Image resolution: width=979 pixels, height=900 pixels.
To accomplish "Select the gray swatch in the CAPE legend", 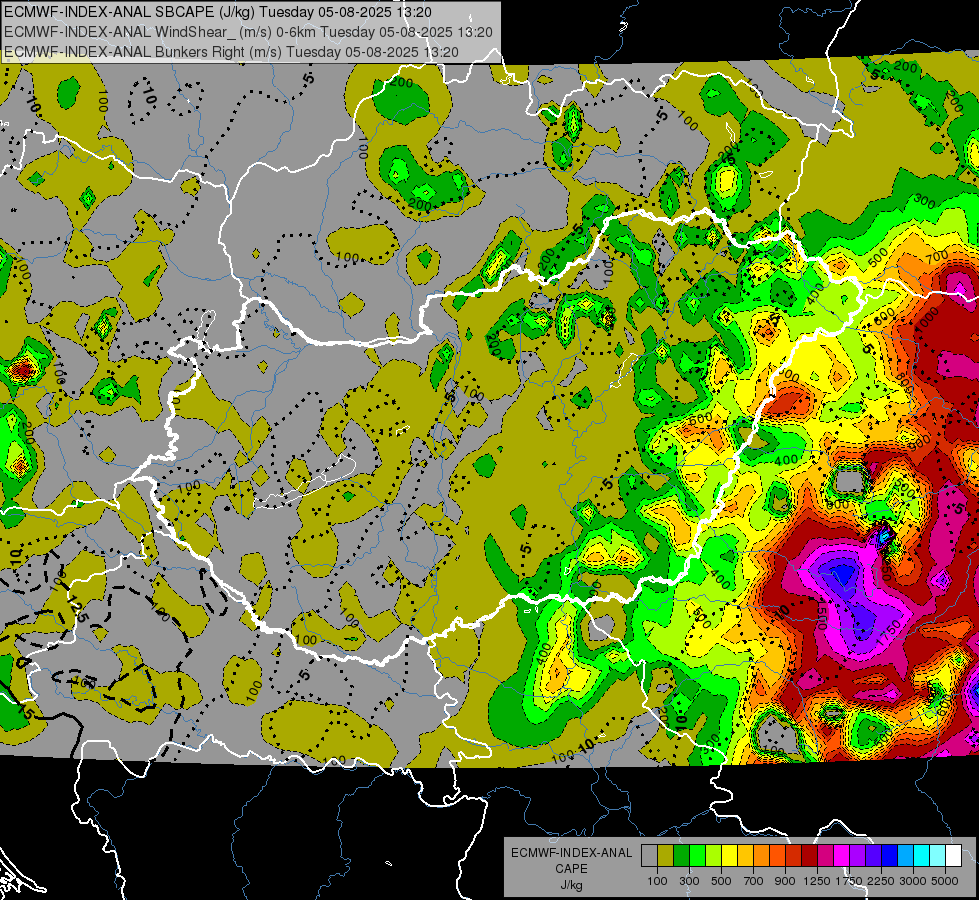I will [x=649, y=856].
